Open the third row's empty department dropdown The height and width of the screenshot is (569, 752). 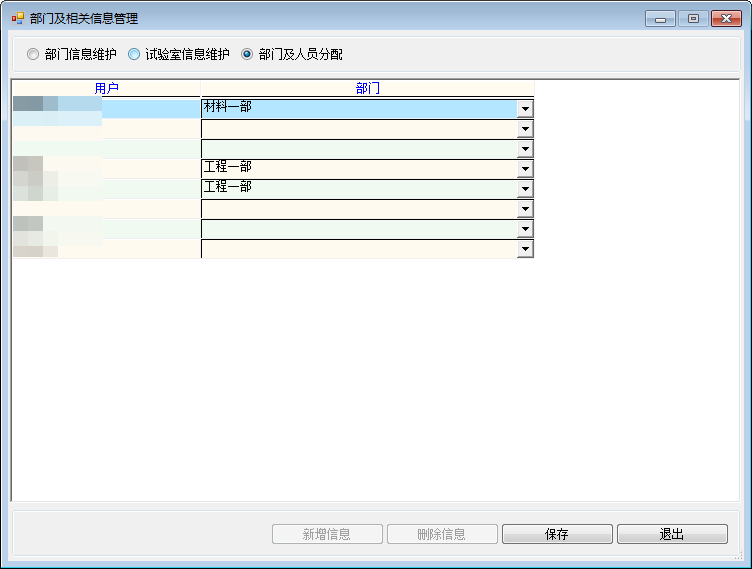[525, 149]
